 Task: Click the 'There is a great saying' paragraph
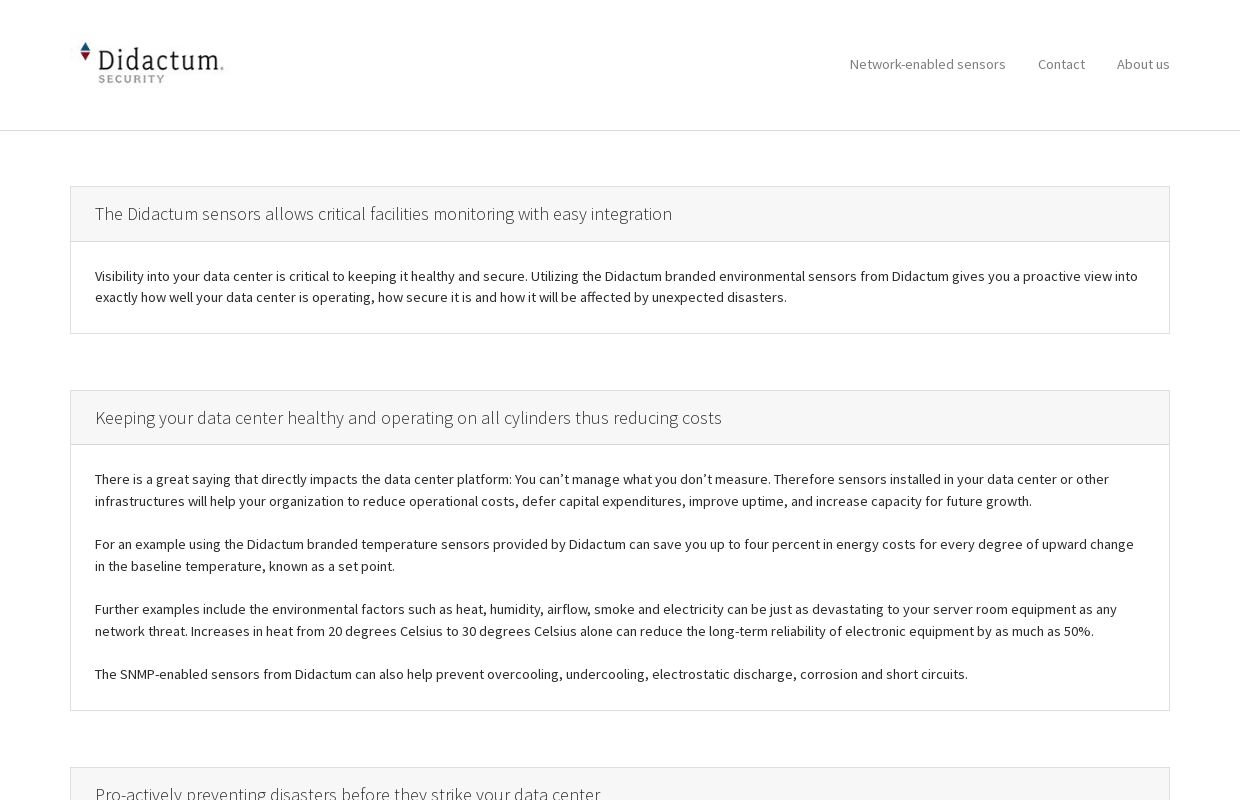(602, 490)
